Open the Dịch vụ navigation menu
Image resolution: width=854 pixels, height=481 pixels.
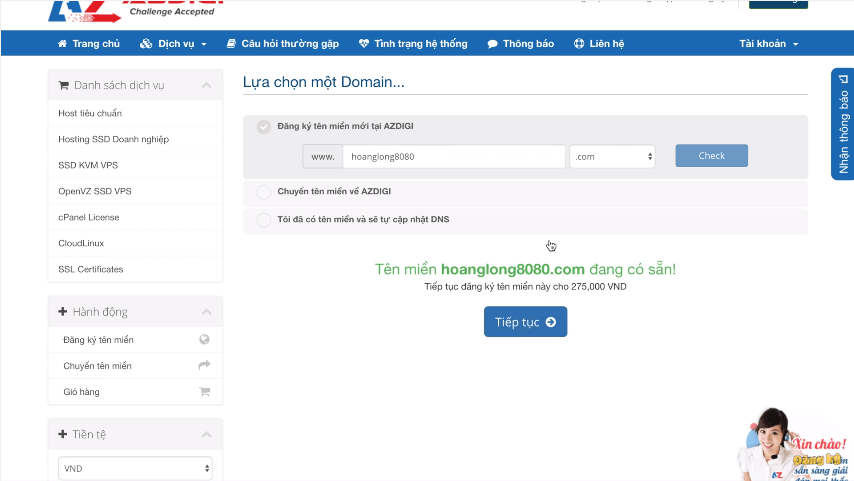(173, 44)
